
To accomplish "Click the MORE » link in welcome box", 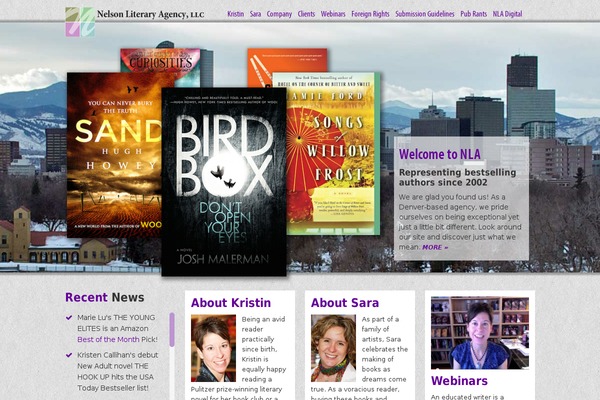I will tap(435, 247).
